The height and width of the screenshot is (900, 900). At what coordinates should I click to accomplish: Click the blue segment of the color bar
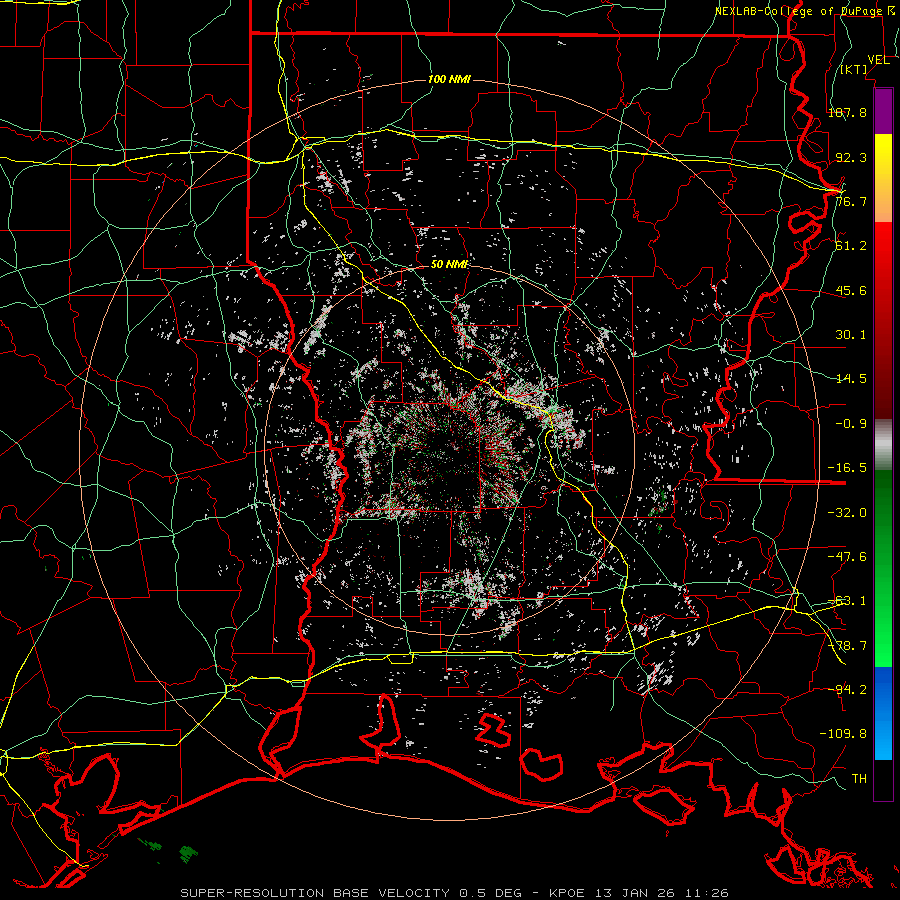[883, 713]
